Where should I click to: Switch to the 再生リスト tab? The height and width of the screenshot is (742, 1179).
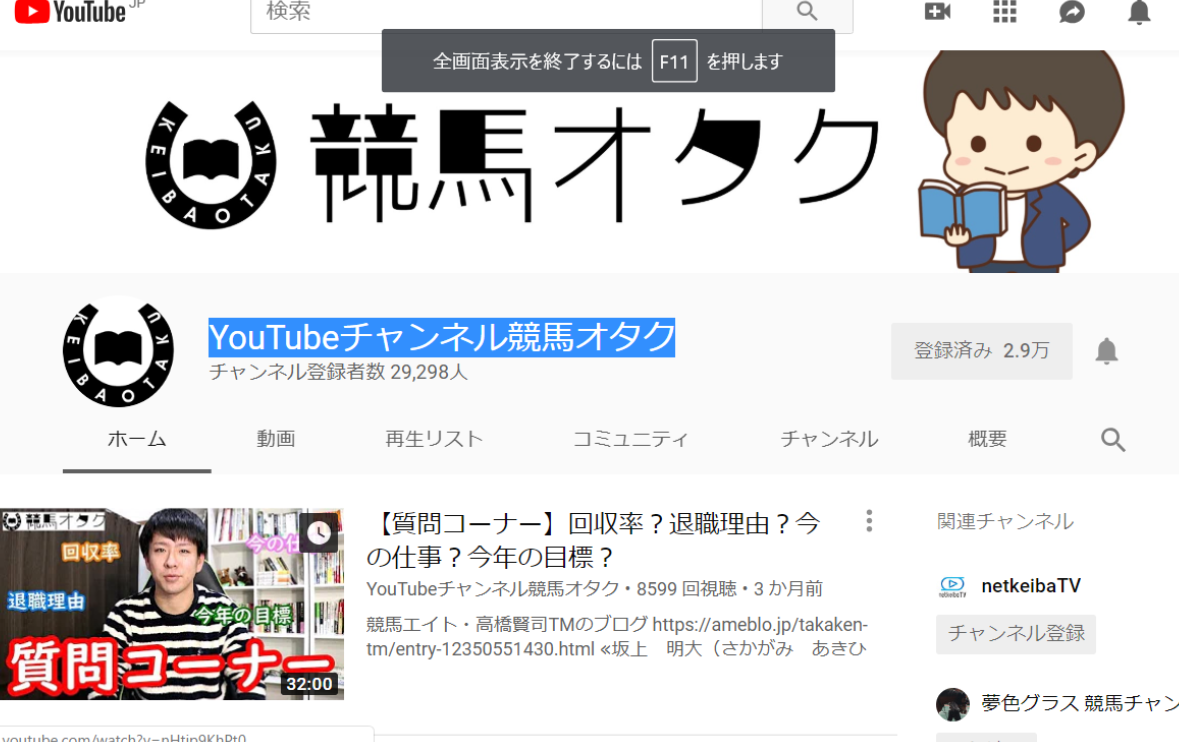pos(434,439)
